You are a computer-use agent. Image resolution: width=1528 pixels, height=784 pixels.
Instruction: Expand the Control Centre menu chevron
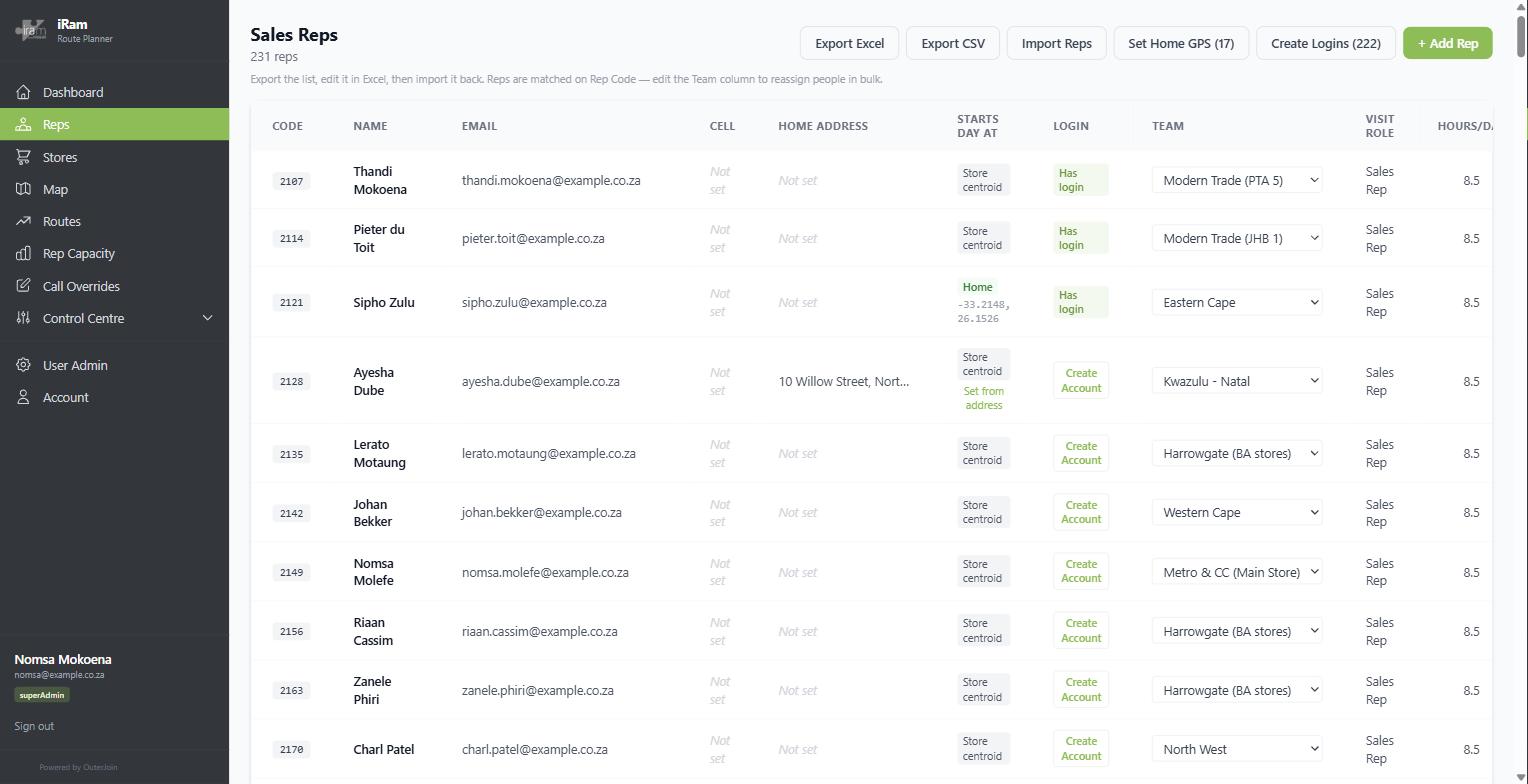[x=208, y=318]
